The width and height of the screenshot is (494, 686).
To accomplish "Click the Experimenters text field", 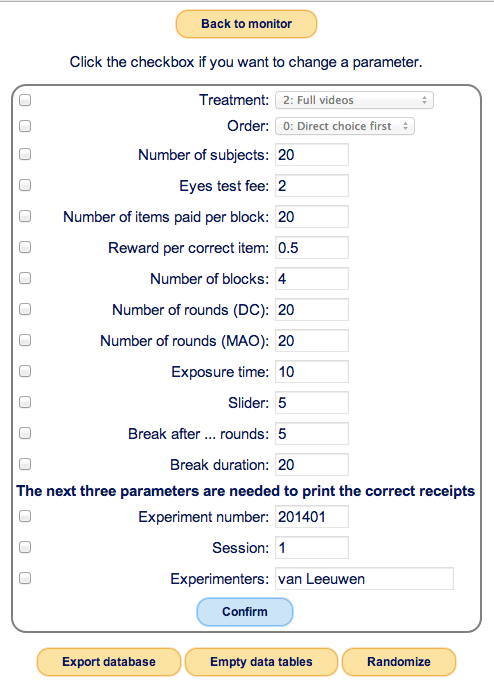I will point(364,579).
